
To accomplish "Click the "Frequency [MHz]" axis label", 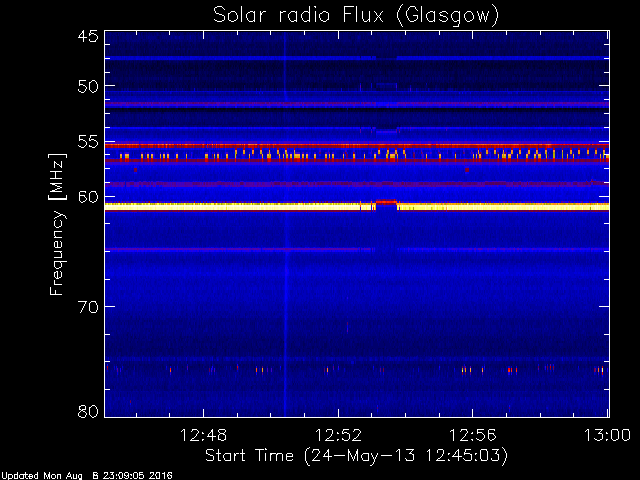I will click(57, 224).
